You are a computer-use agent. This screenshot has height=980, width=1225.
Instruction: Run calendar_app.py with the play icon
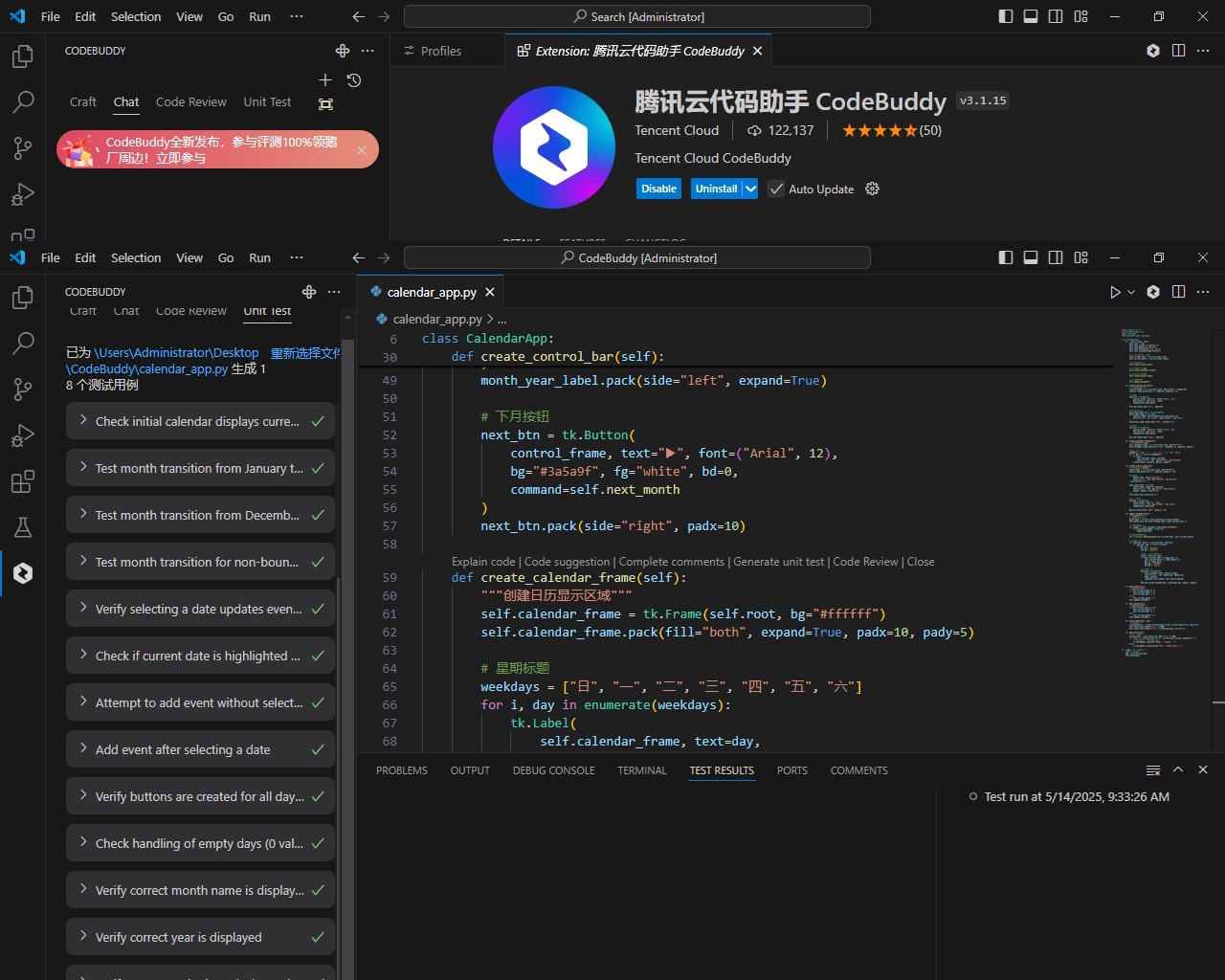coord(1114,292)
